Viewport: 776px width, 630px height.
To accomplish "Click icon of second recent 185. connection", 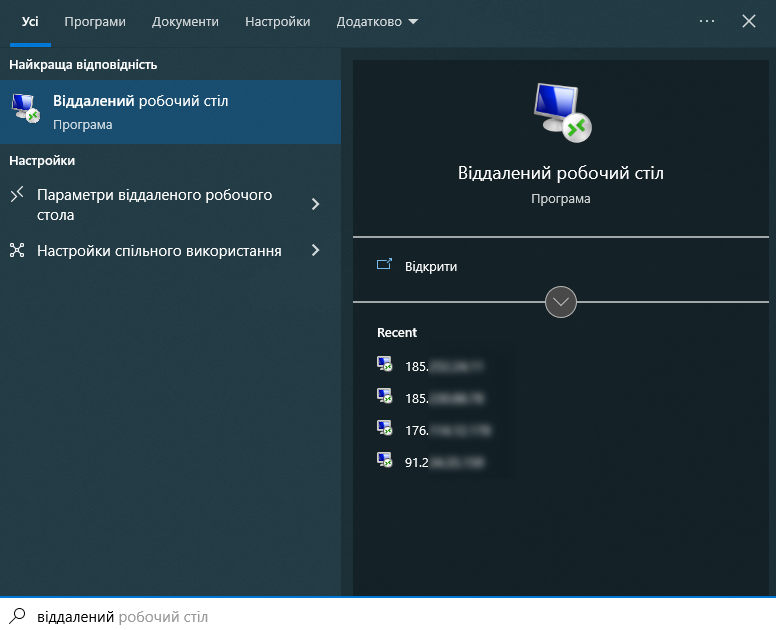I will pos(385,396).
